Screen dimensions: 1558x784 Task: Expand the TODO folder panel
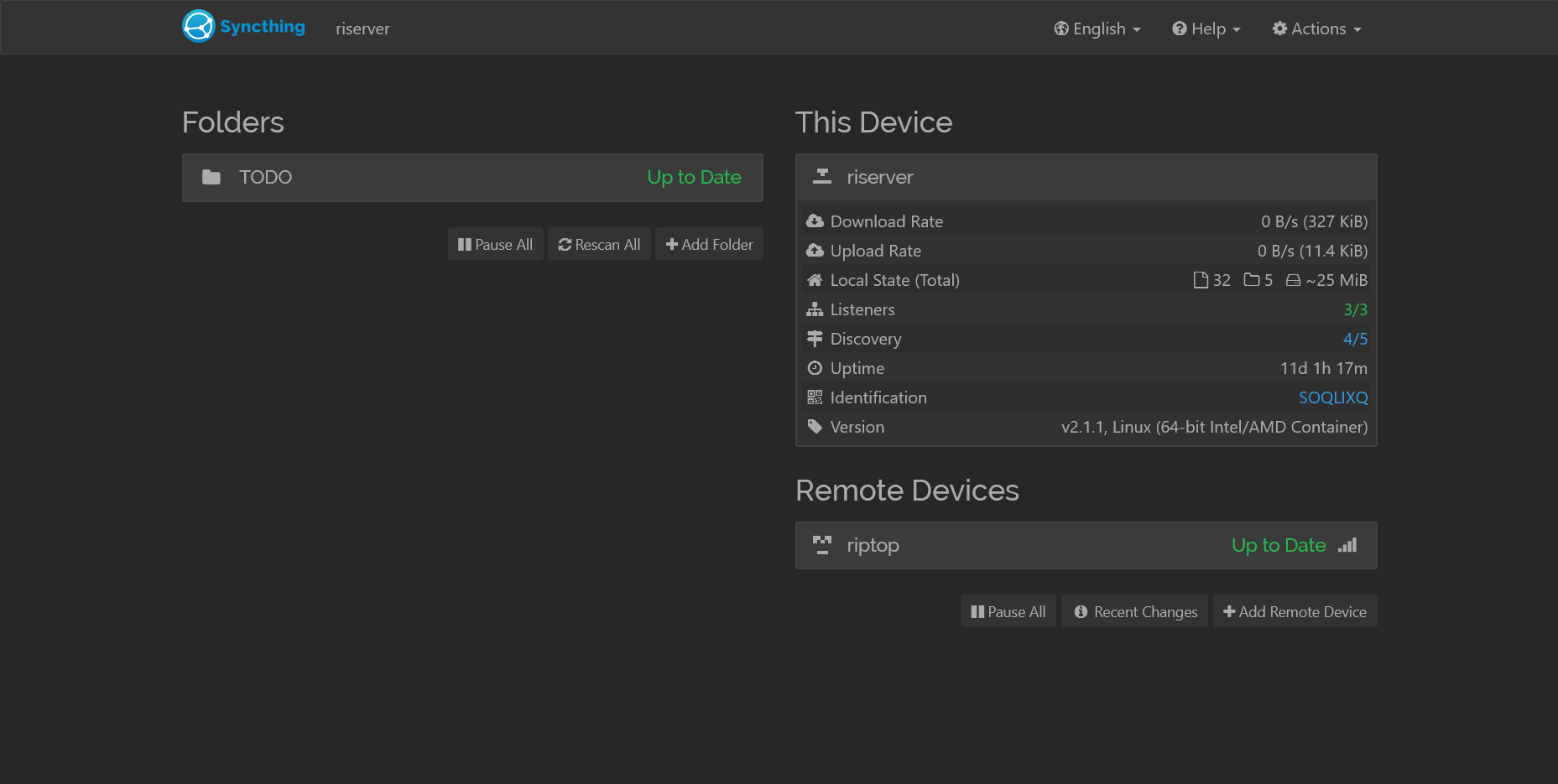click(472, 177)
